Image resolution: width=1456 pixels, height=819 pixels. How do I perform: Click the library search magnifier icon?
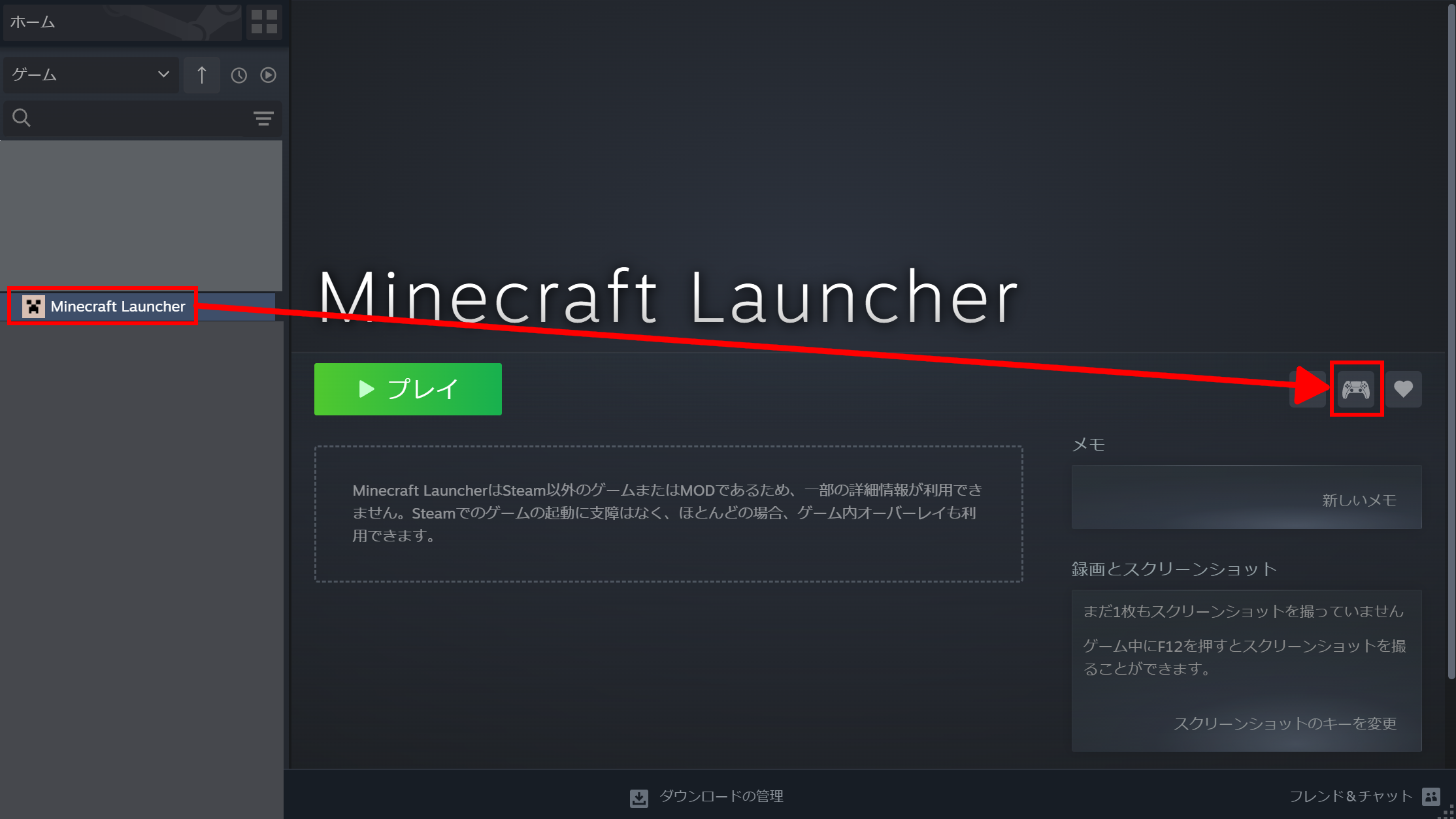pyautogui.click(x=22, y=118)
